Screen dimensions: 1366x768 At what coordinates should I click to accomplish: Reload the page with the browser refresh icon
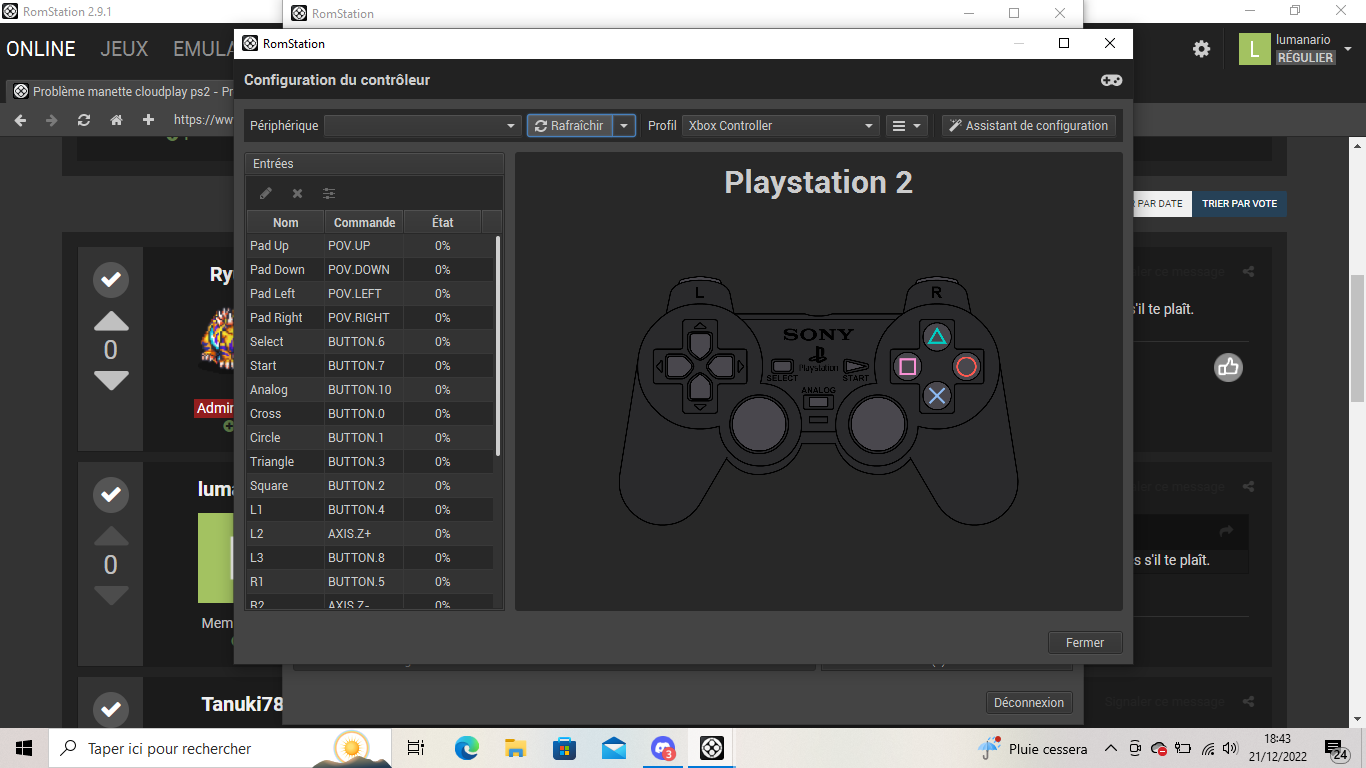pyautogui.click(x=84, y=120)
